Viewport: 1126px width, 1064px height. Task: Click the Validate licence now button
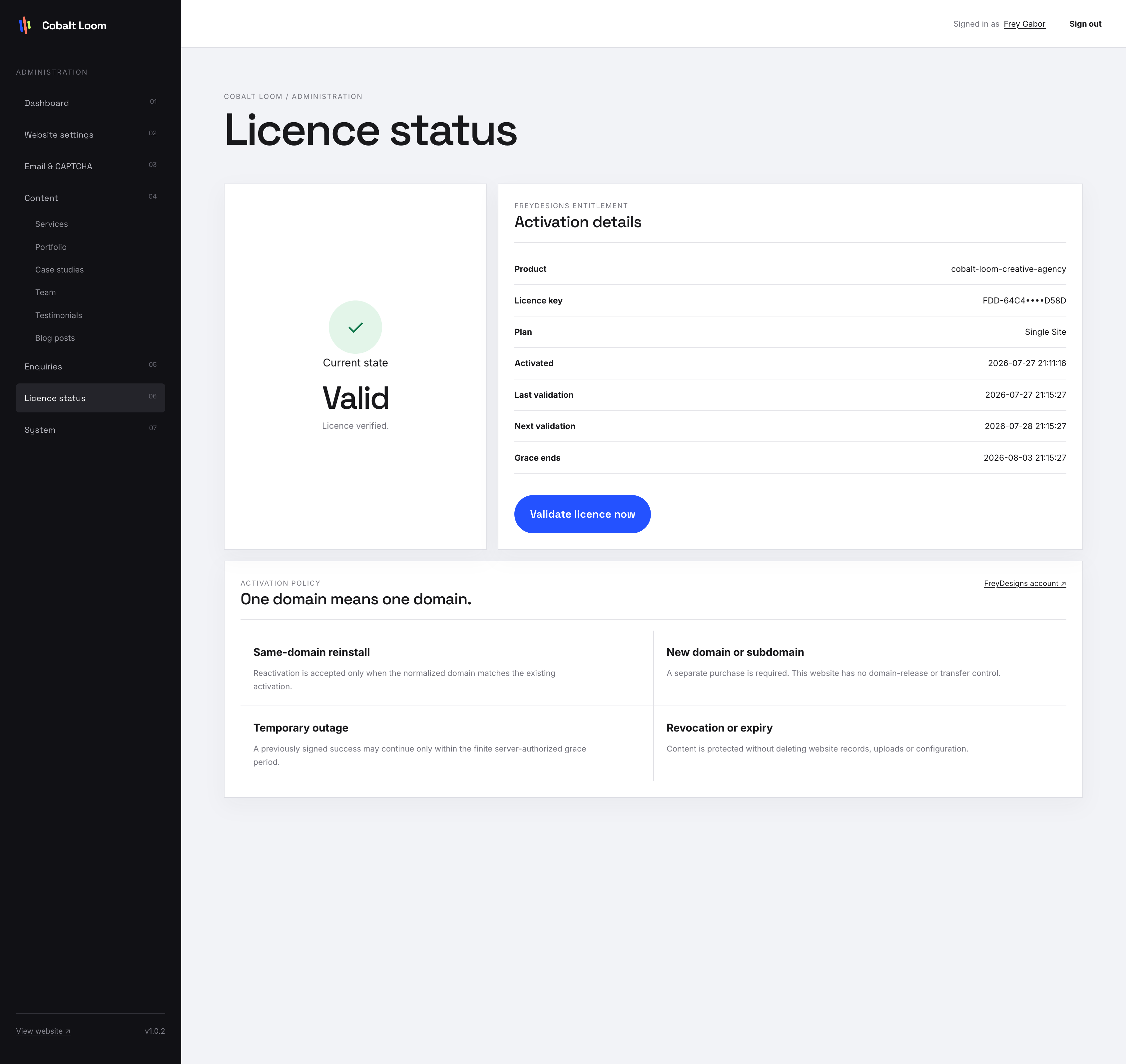pos(582,514)
